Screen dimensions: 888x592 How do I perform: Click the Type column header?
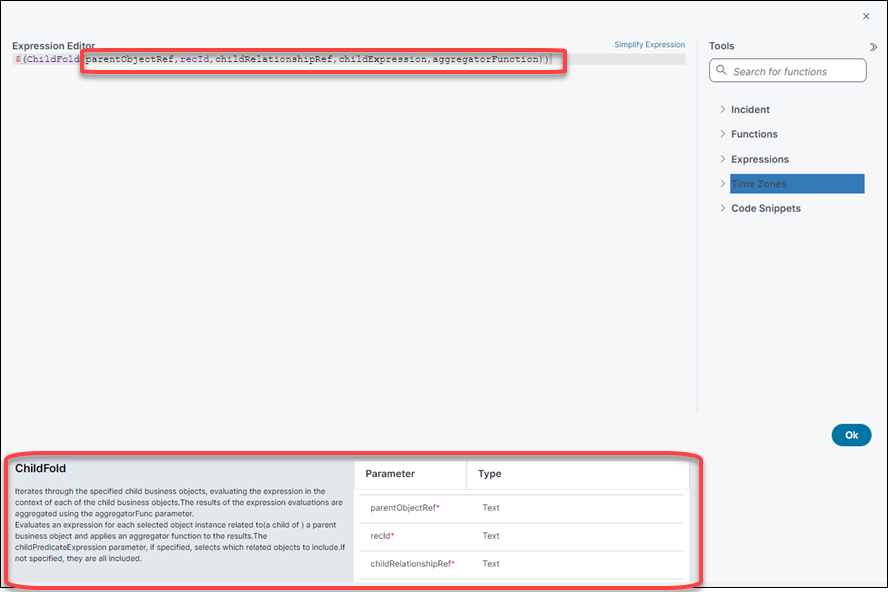(490, 474)
